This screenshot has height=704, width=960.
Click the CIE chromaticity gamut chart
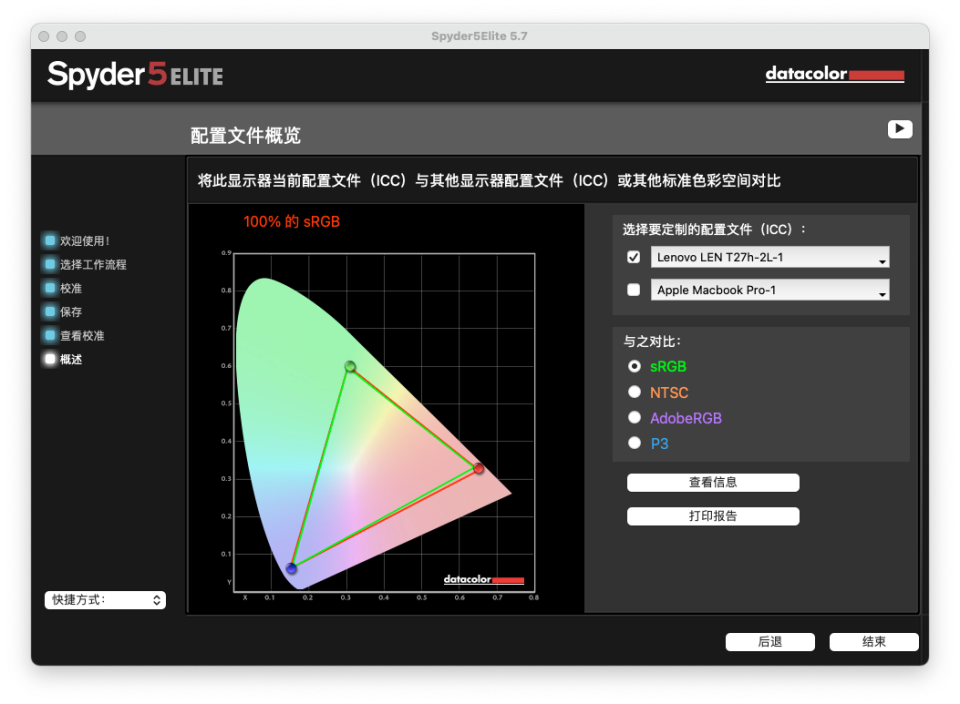point(384,422)
